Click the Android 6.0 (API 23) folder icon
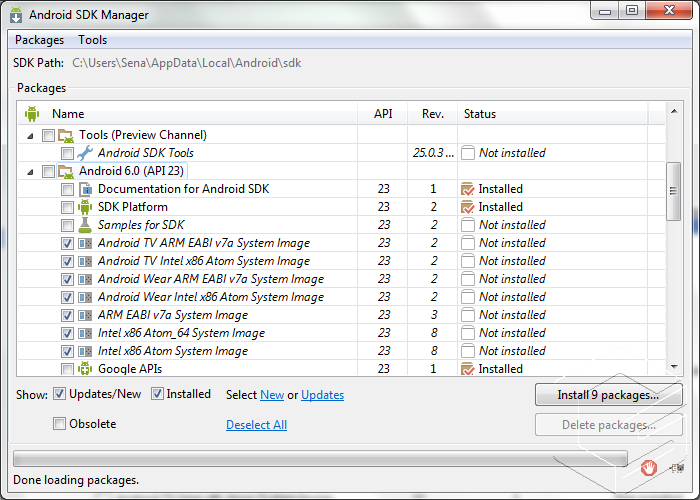700x500 pixels. pyautogui.click(x=66, y=171)
